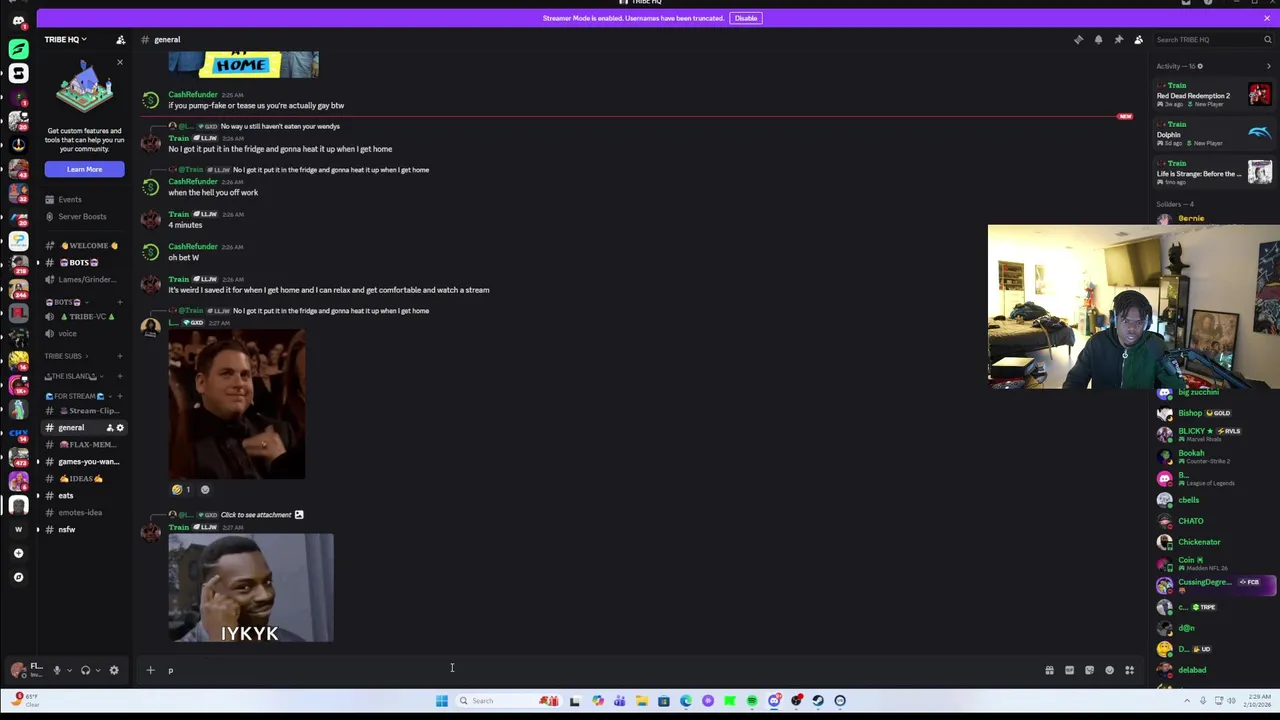Click the IYKYK GIF attachment
Viewport: 1280px width, 720px height.
251,588
